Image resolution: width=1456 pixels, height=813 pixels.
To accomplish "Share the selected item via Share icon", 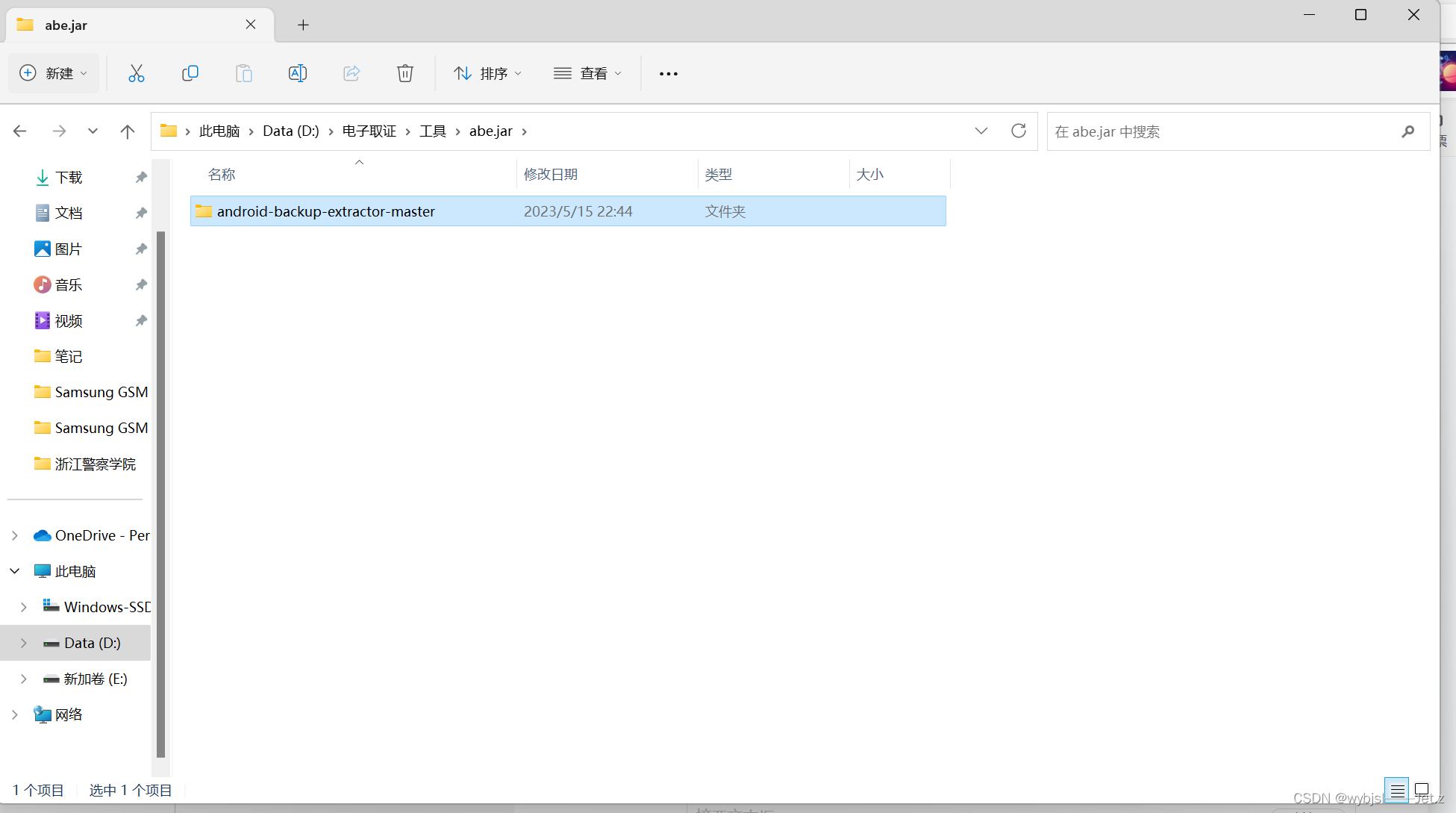I will point(351,72).
